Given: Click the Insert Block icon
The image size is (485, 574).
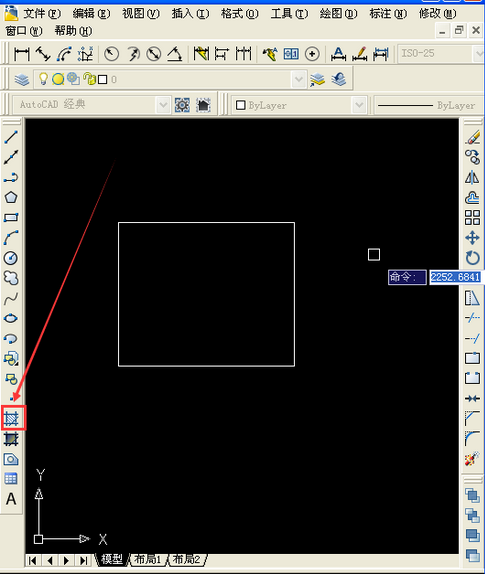Looking at the screenshot, I should point(11,359).
